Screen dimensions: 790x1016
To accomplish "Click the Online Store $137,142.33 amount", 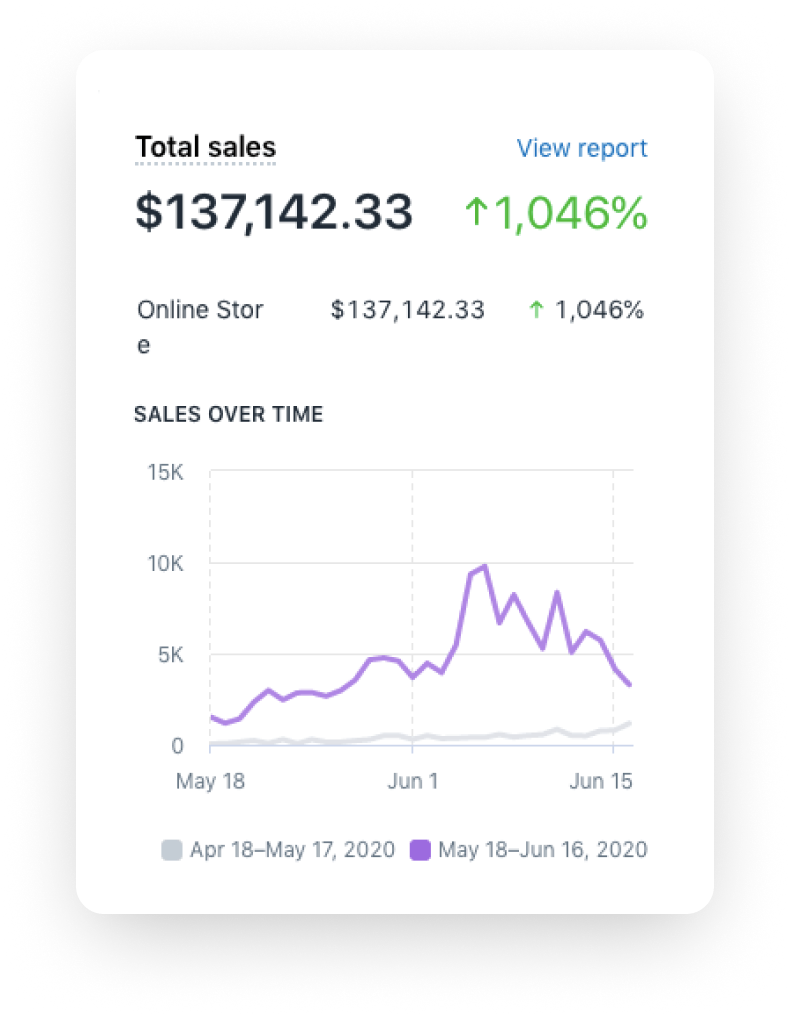I will pos(408,310).
